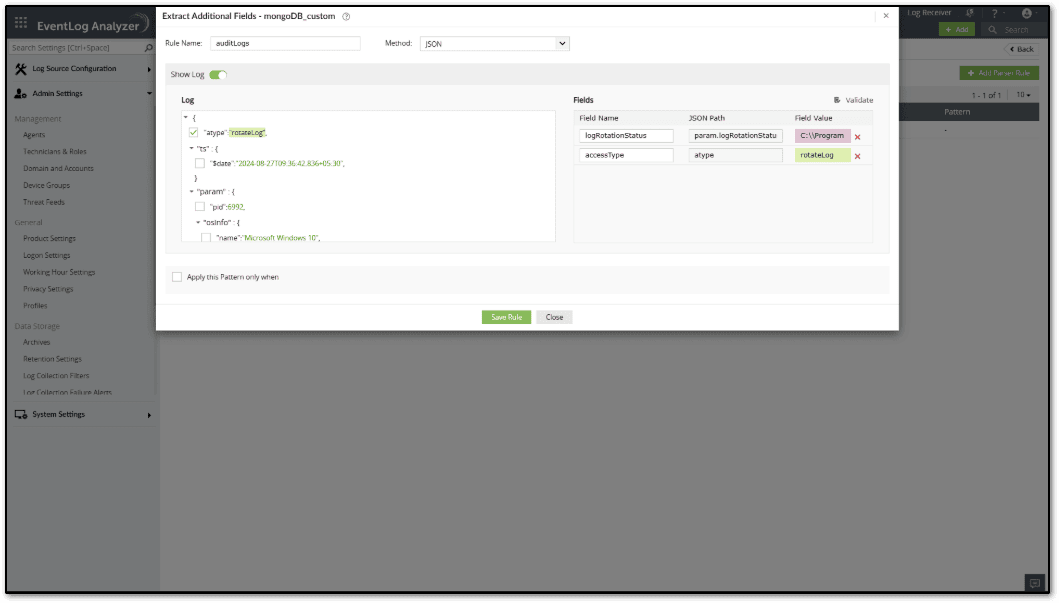Click the Save Rule button

[507, 317]
